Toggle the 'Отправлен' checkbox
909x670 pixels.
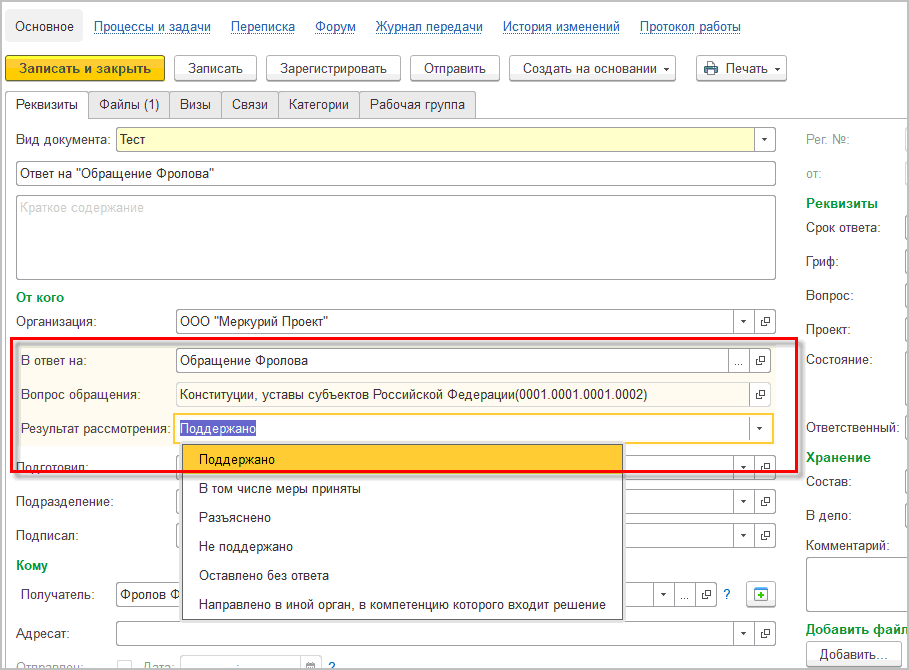click(x=125, y=665)
